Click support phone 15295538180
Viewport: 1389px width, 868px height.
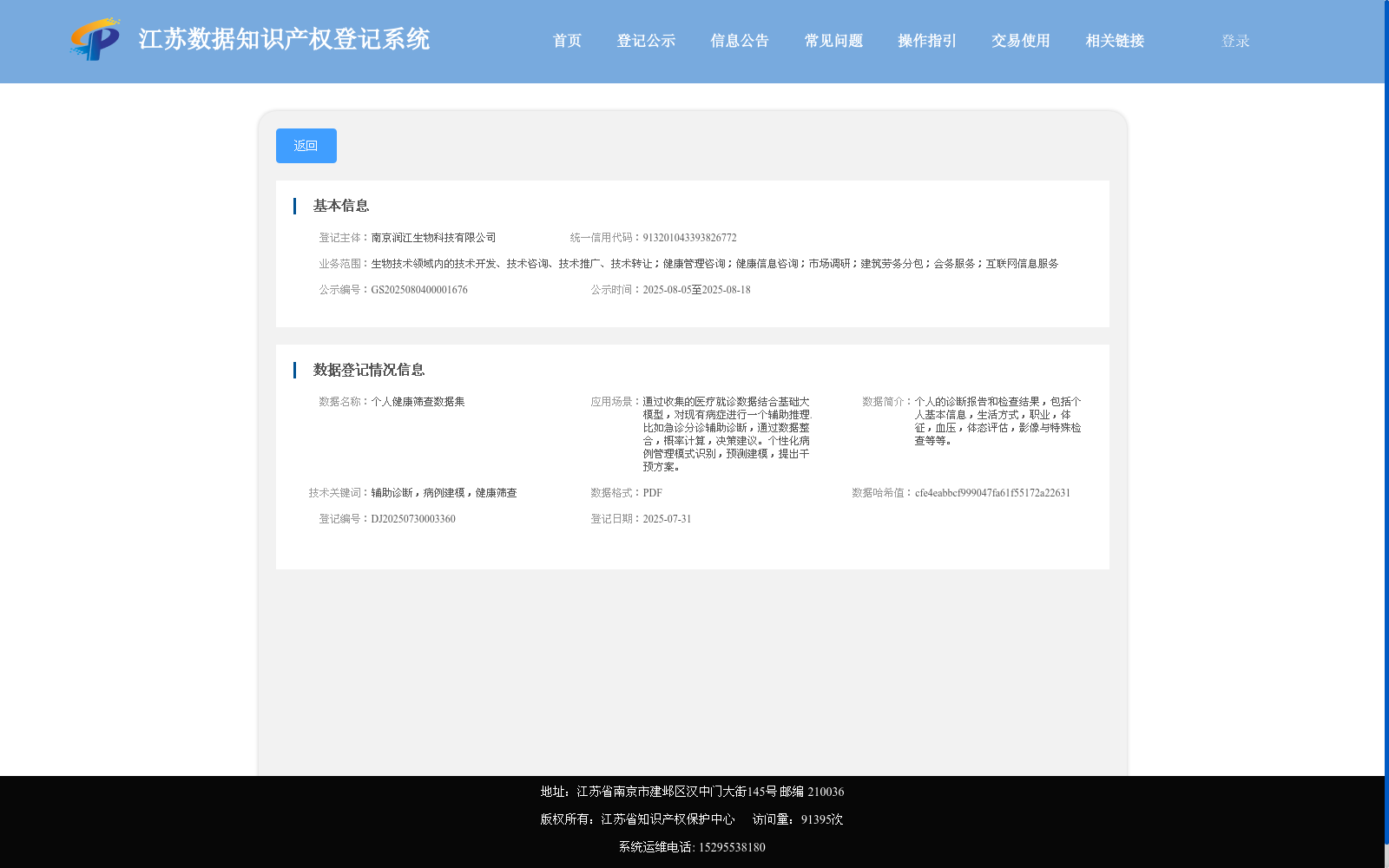[x=732, y=847]
